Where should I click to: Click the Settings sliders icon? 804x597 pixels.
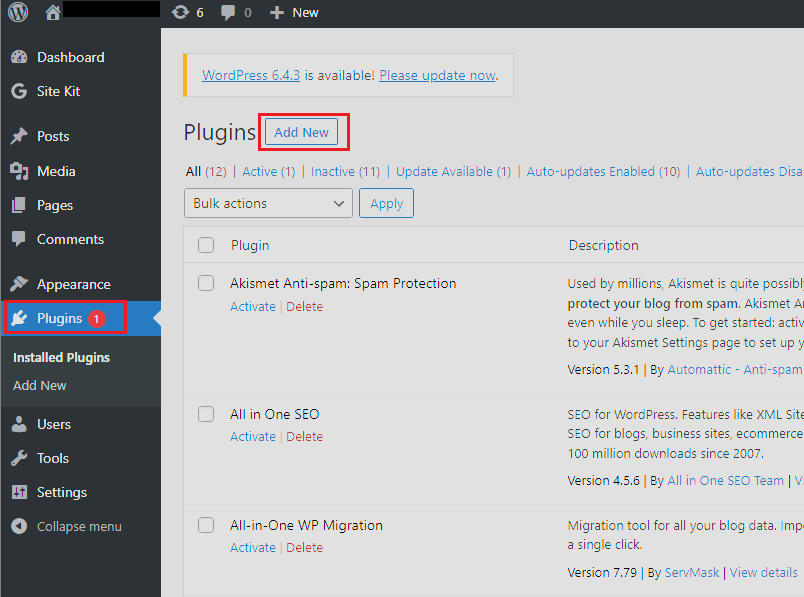pyautogui.click(x=19, y=492)
